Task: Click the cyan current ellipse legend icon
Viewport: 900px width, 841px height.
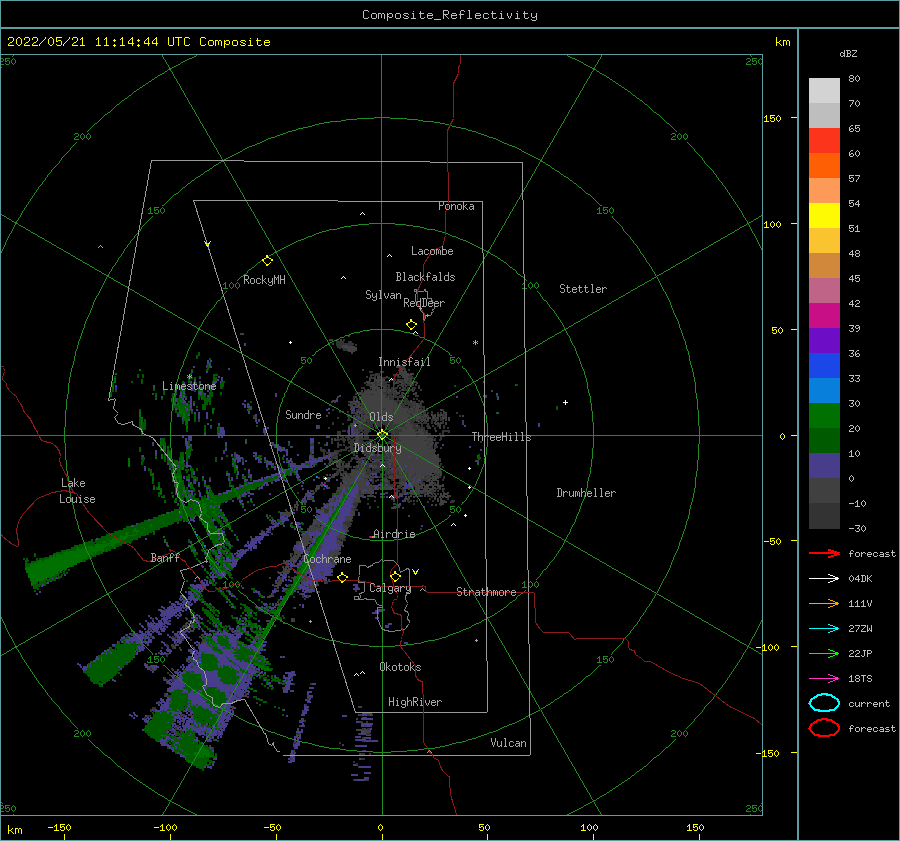Action: click(x=824, y=703)
